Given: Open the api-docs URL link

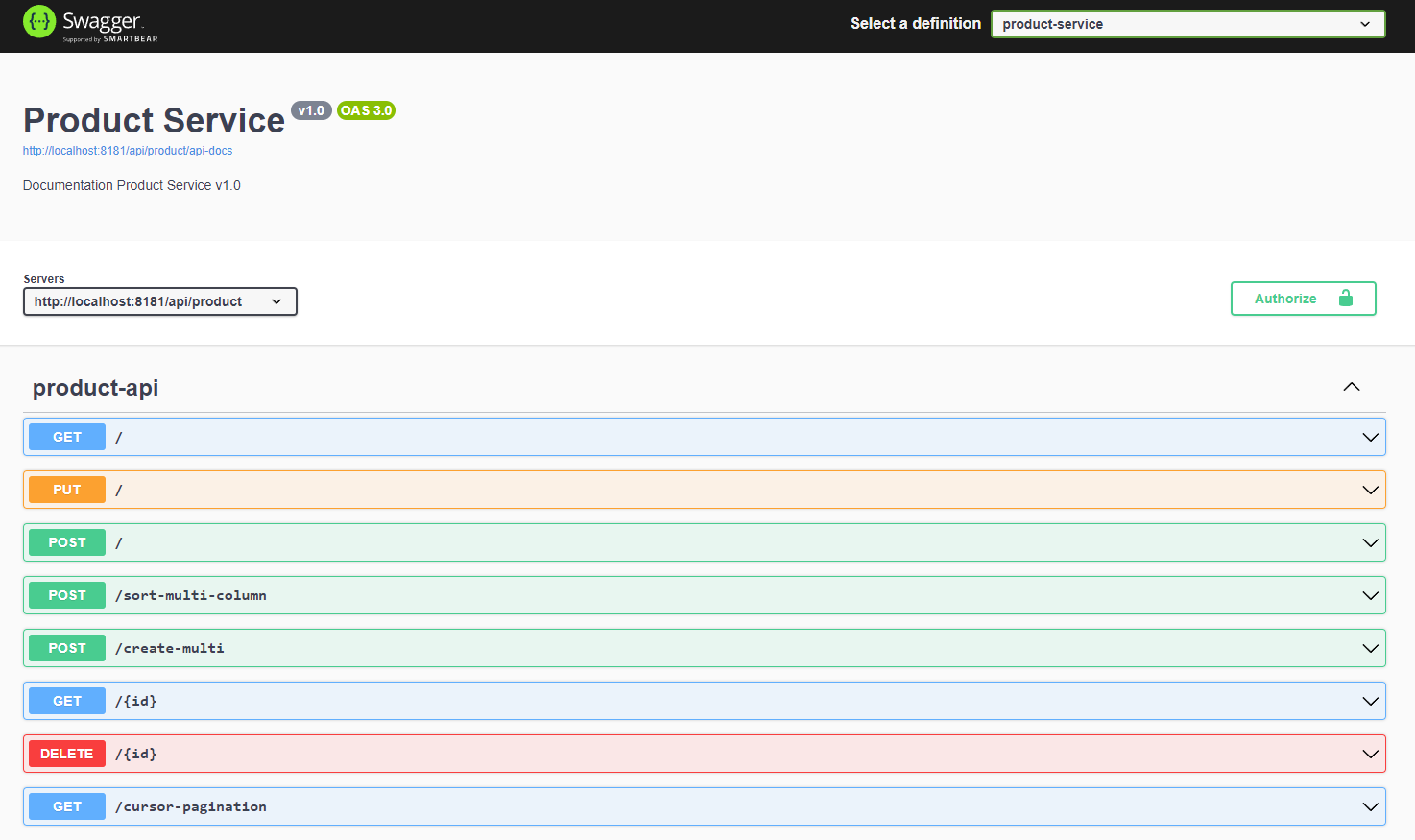Looking at the screenshot, I should pyautogui.click(x=128, y=151).
